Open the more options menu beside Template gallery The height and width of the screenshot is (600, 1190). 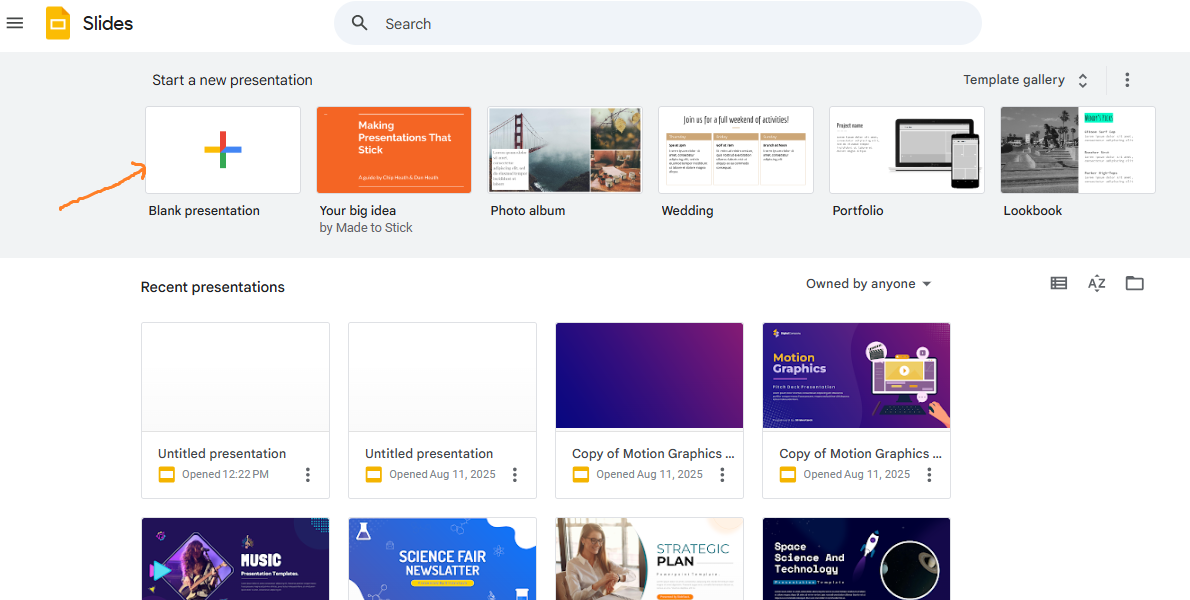point(1127,80)
